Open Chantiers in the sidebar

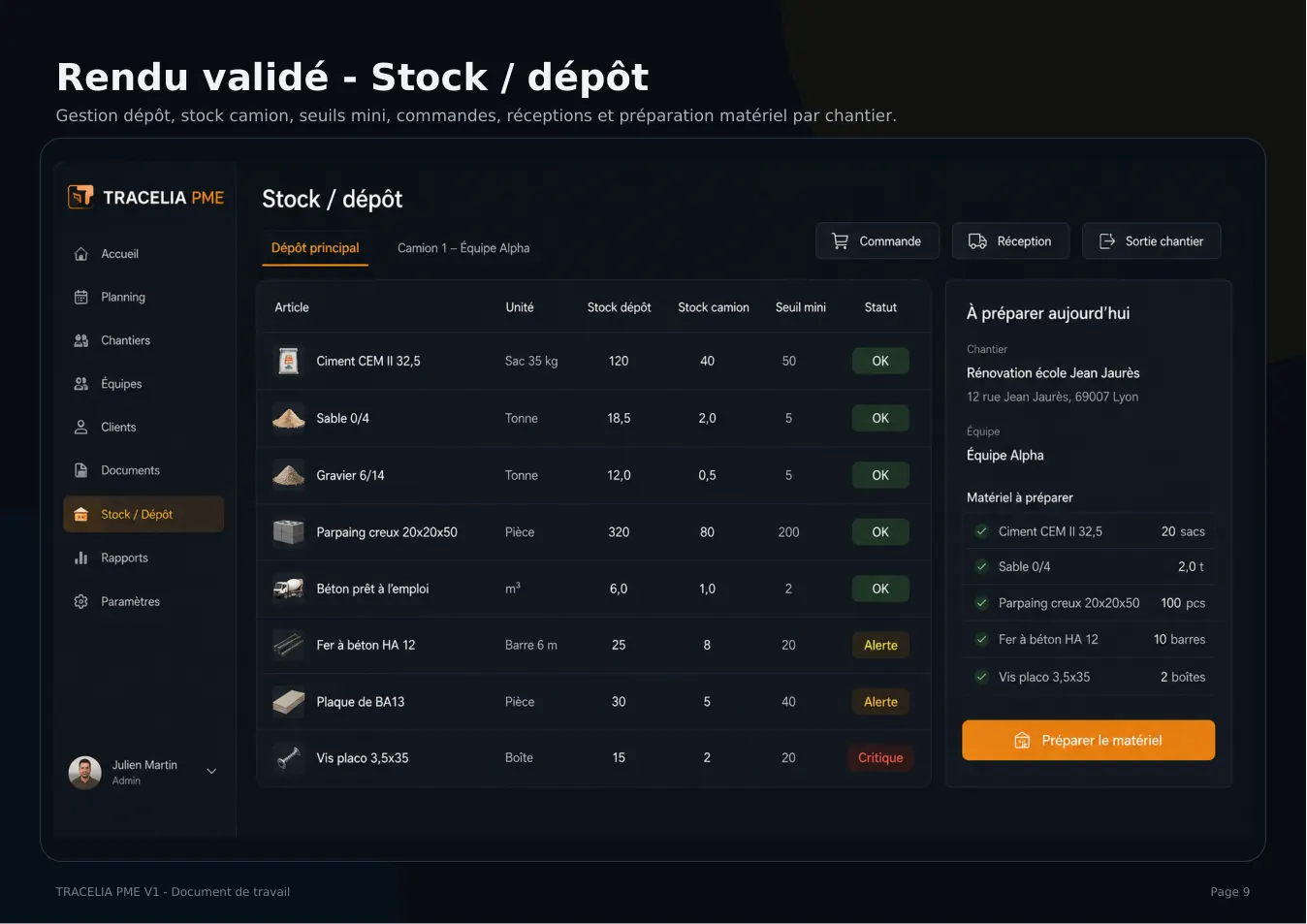coord(143,340)
